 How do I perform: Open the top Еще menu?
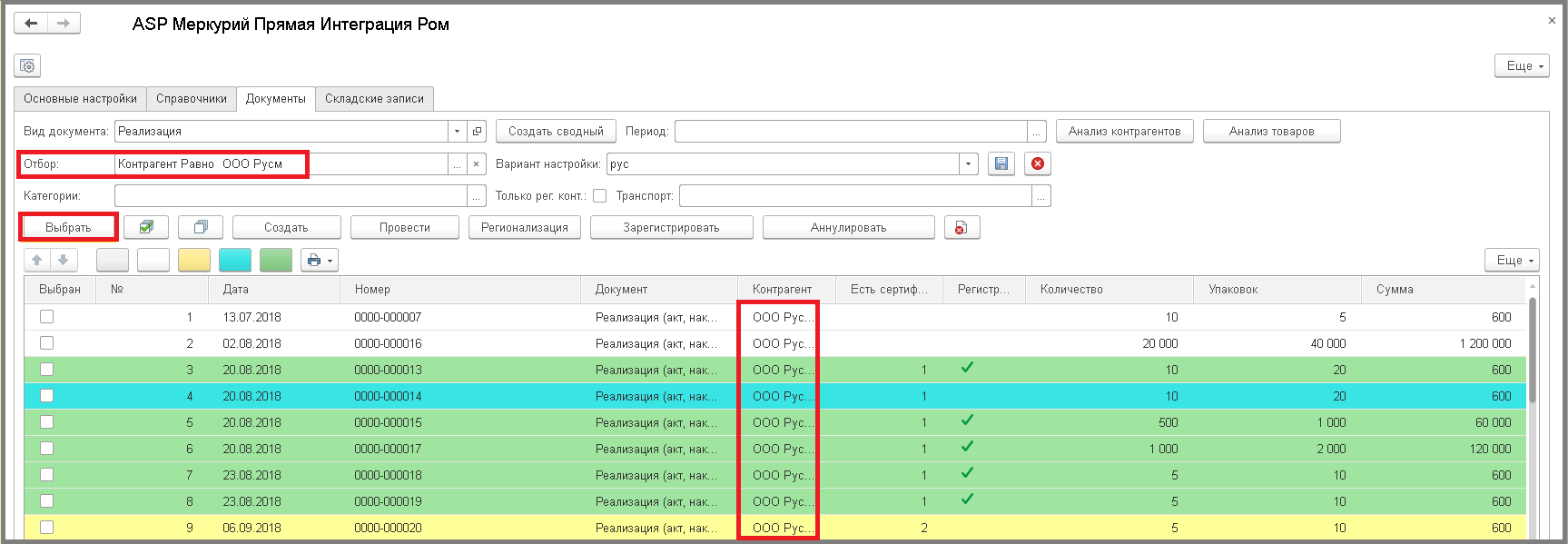pos(1522,65)
